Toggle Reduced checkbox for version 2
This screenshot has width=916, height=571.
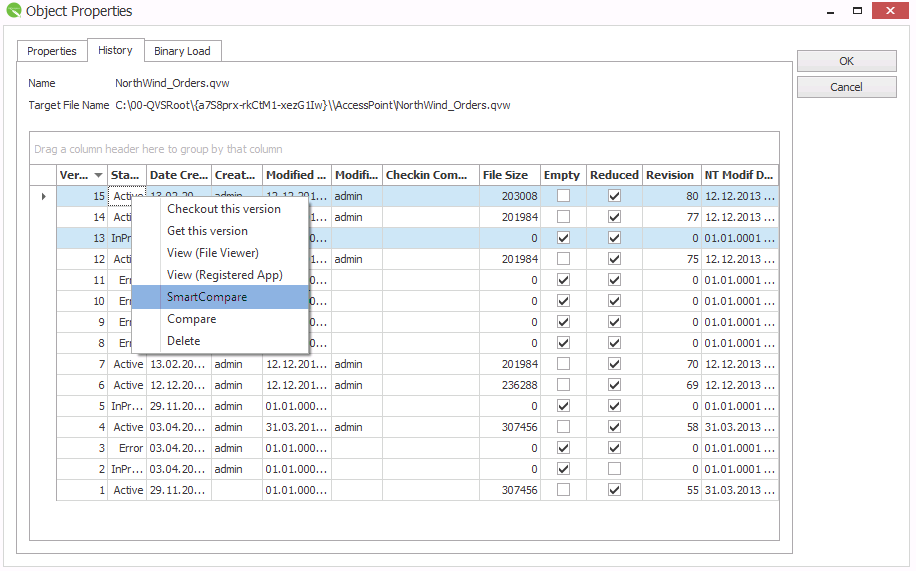[x=614, y=469]
